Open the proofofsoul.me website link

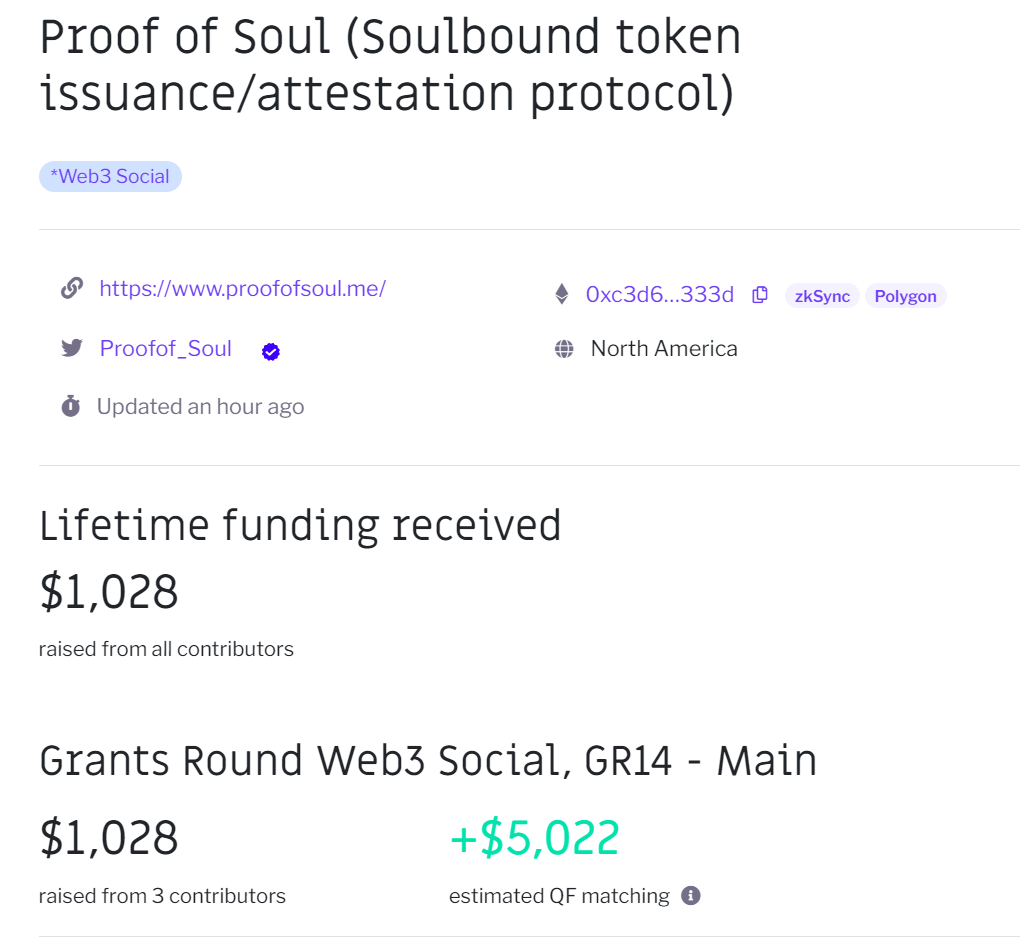tap(243, 288)
